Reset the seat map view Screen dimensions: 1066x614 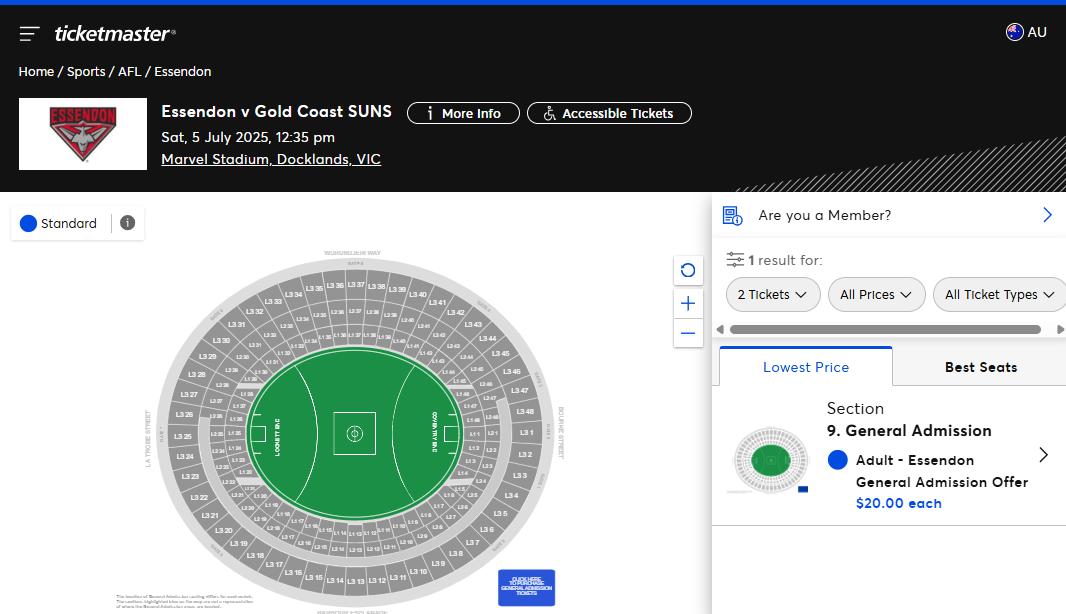pos(688,271)
